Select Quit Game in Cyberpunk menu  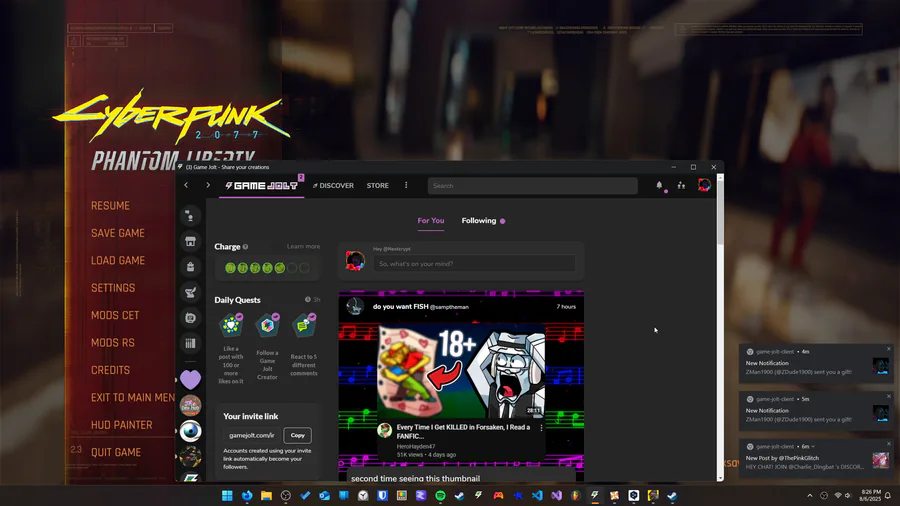click(116, 452)
